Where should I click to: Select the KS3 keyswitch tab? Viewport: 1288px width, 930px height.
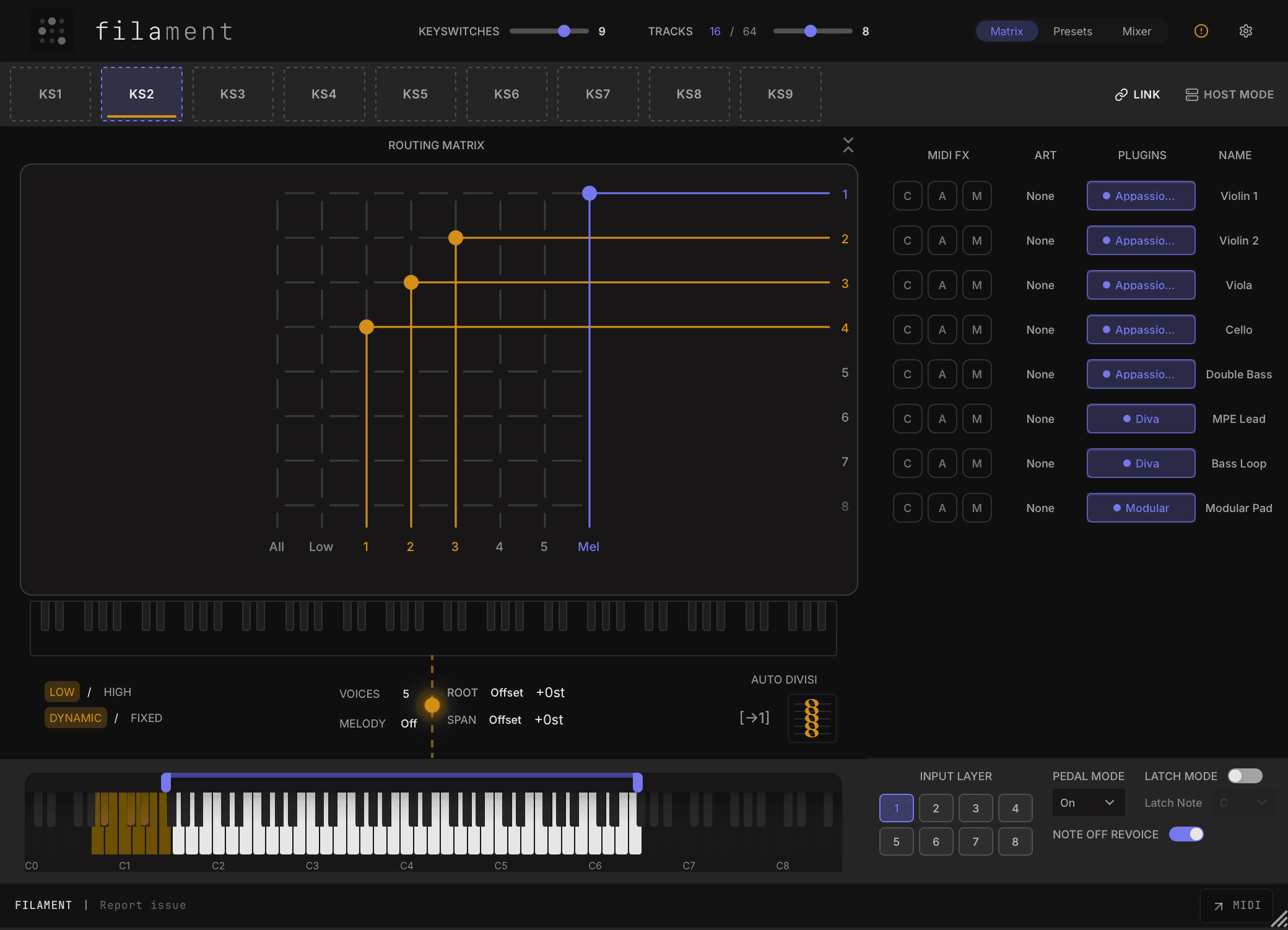(x=233, y=94)
